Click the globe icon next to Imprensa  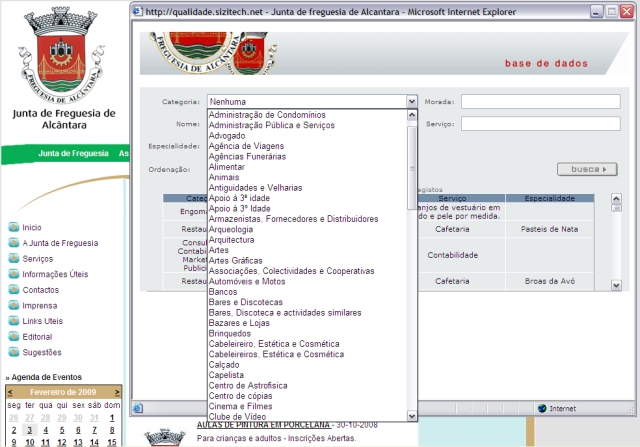[x=13, y=305]
